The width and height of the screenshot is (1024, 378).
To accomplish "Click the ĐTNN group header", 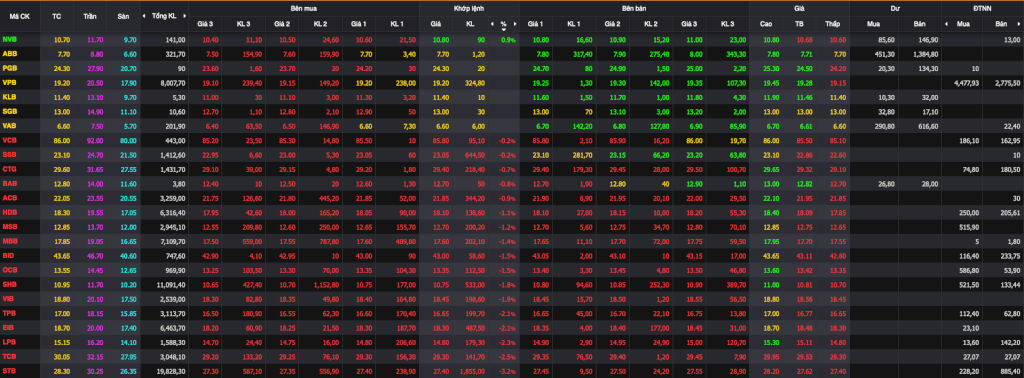I will [982, 8].
